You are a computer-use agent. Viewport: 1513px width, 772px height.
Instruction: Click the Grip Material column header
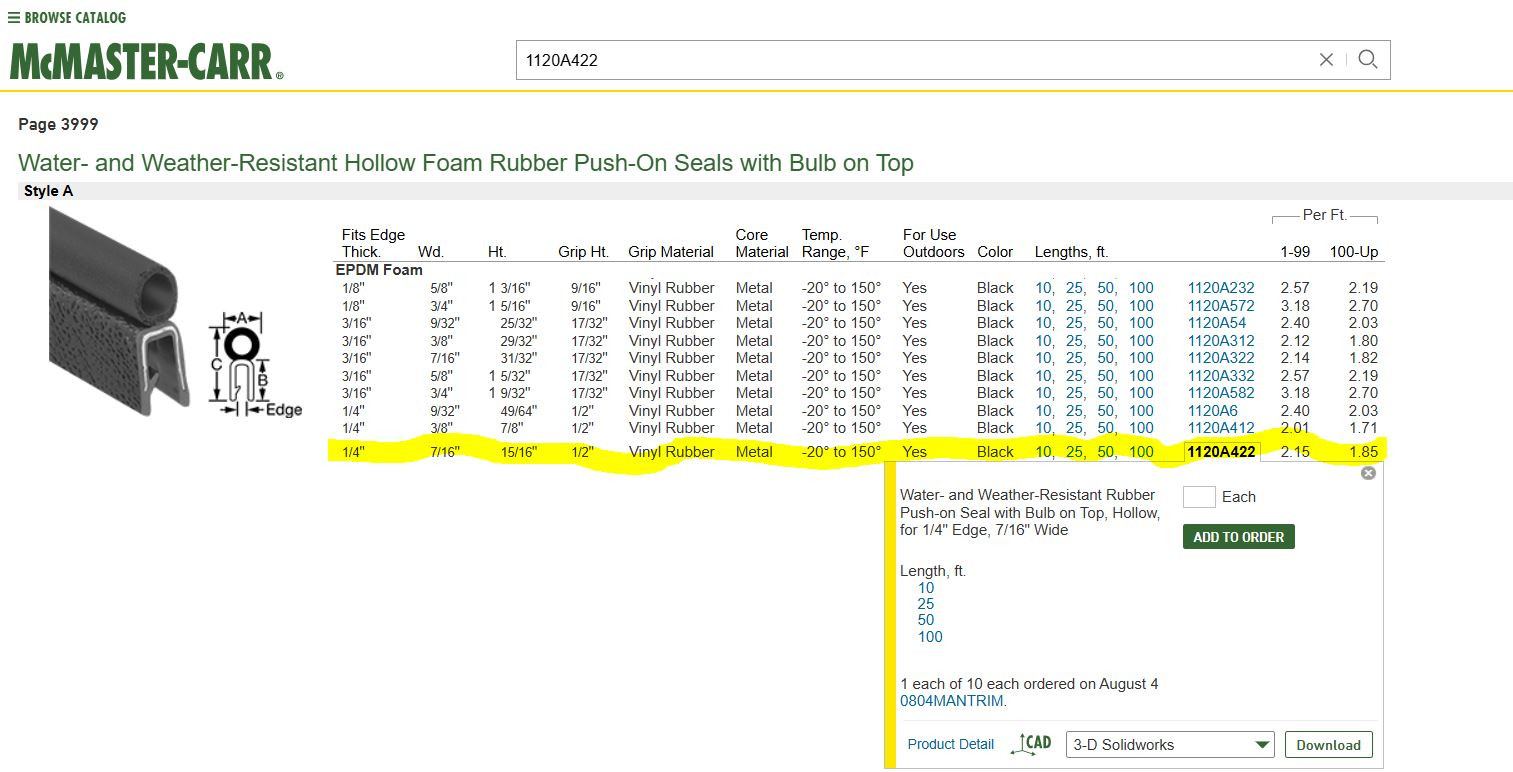[x=671, y=252]
